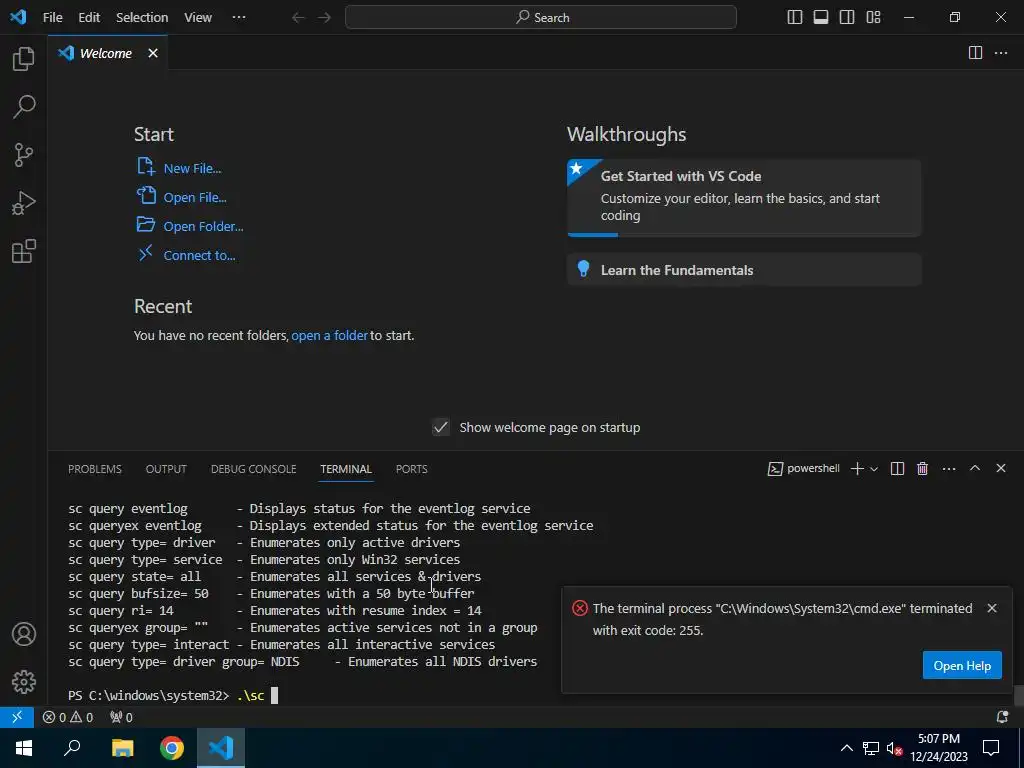The image size is (1024, 768).
Task: Click the muted volume tray icon
Action: coord(895,748)
